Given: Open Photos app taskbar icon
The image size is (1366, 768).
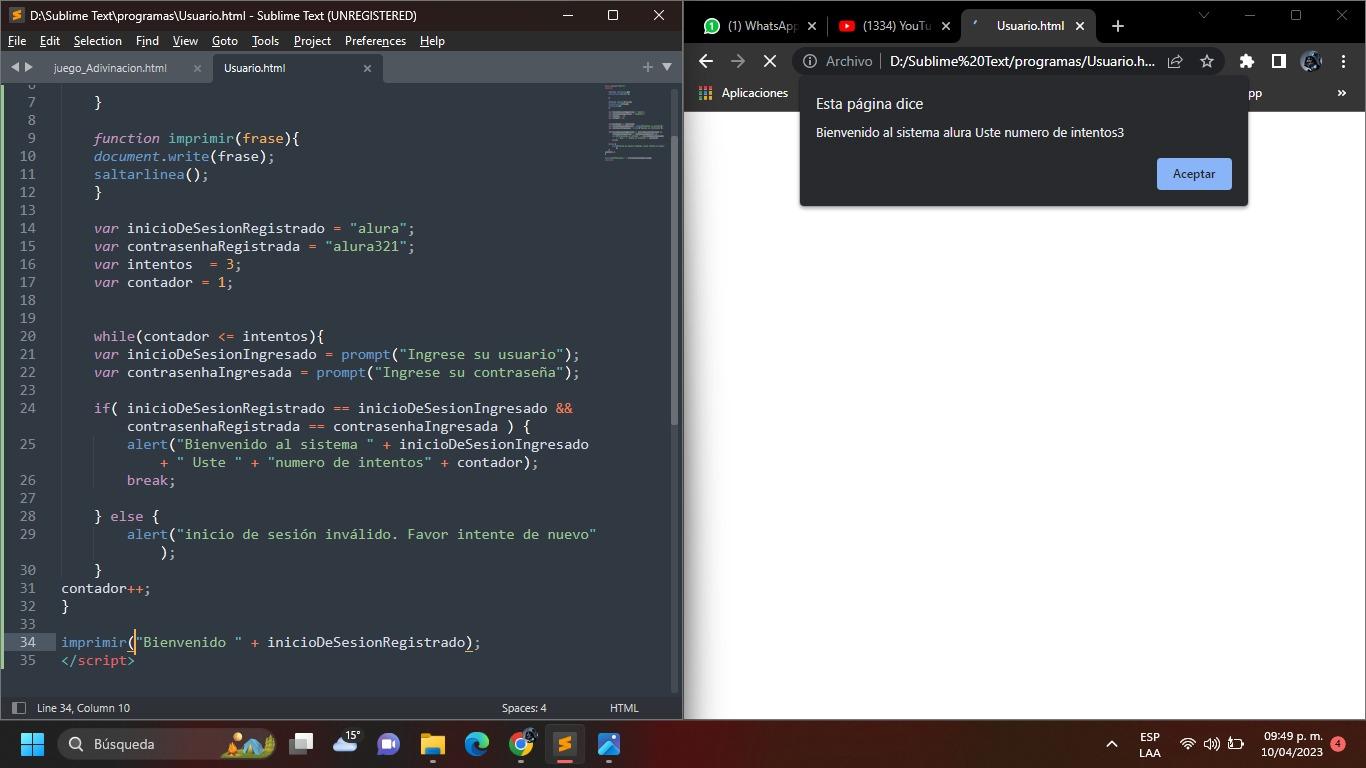Looking at the screenshot, I should 609,744.
